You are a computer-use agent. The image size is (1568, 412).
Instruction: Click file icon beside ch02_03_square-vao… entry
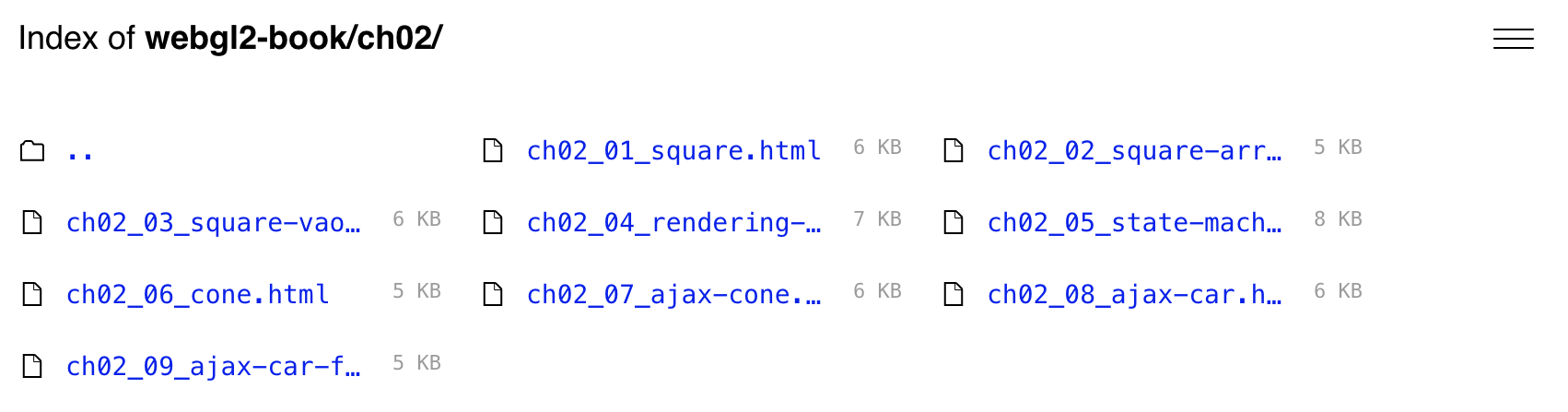click(32, 222)
